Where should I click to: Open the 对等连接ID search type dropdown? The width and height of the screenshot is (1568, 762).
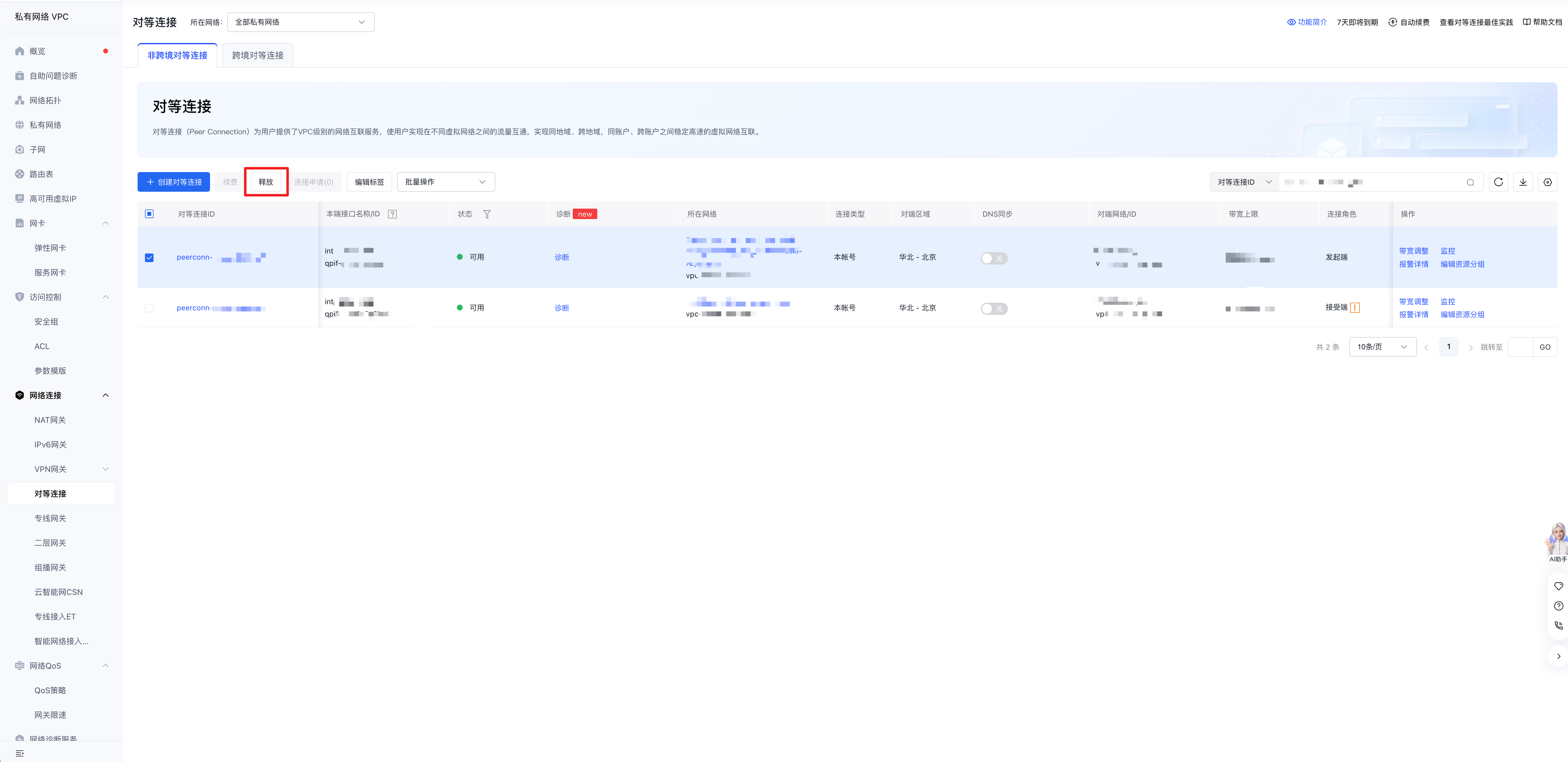coord(1244,182)
